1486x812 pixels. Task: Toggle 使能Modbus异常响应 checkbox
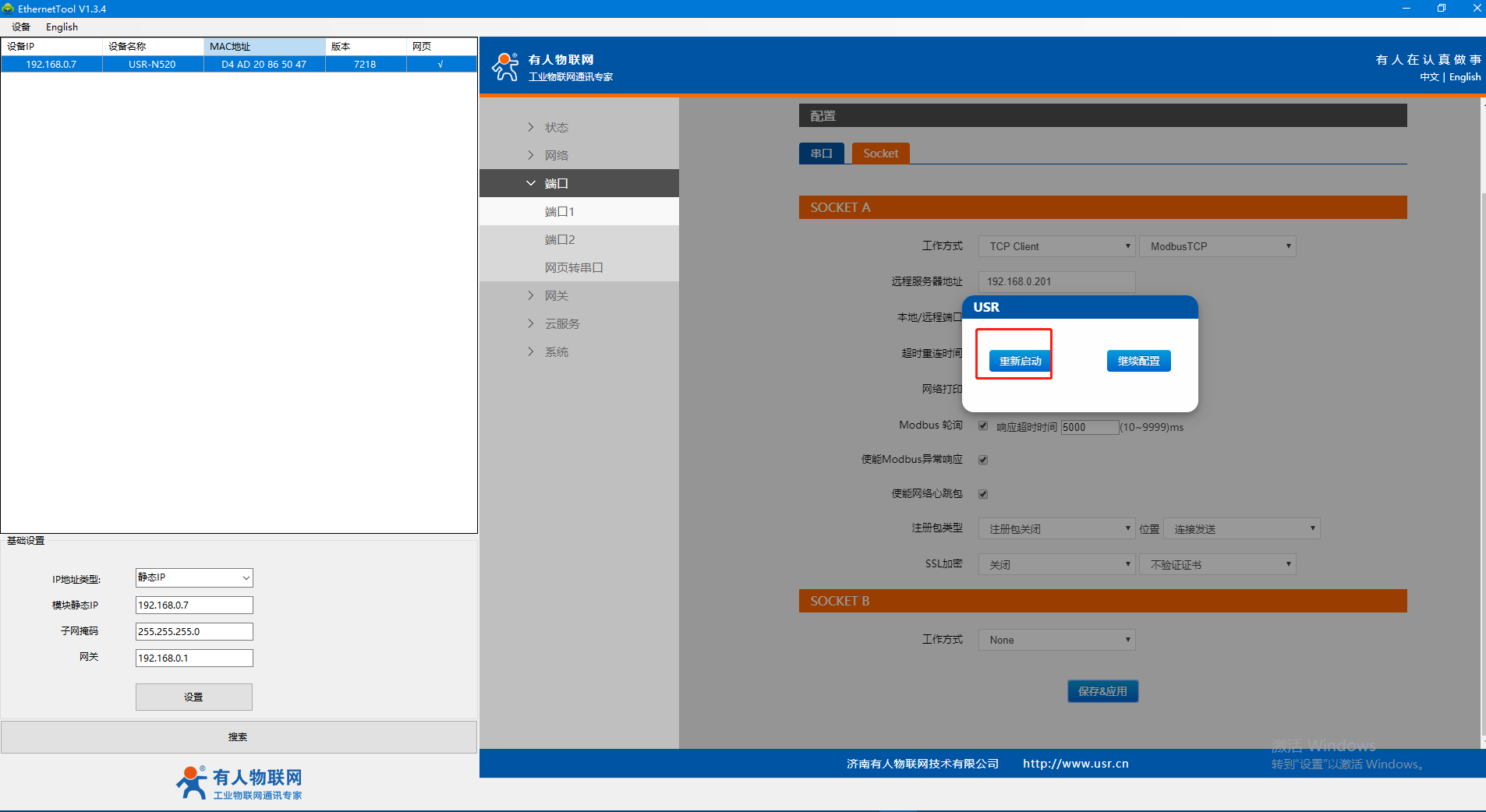[x=983, y=460]
